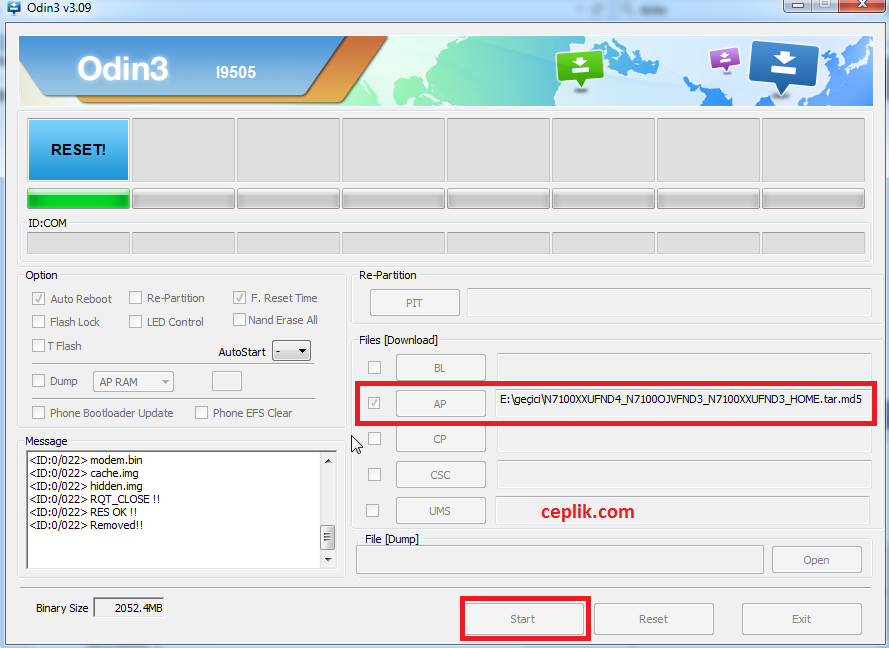Enable the Re-Partition checkbox
The height and width of the screenshot is (648, 889).
[136, 298]
